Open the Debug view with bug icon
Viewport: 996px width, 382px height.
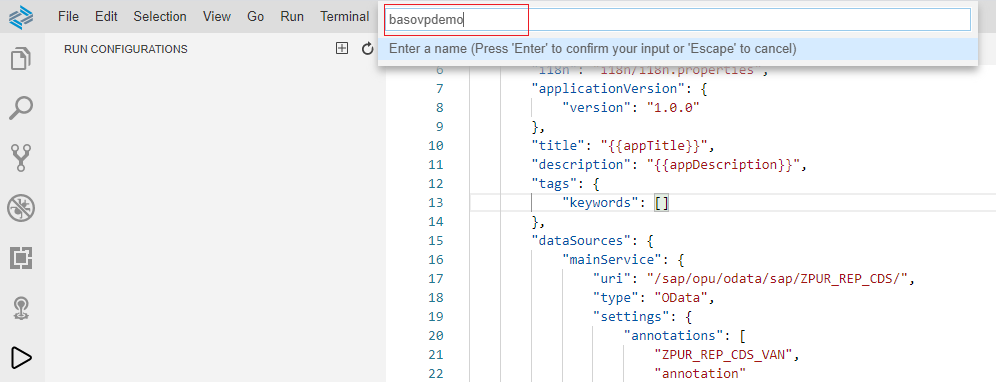[21, 208]
